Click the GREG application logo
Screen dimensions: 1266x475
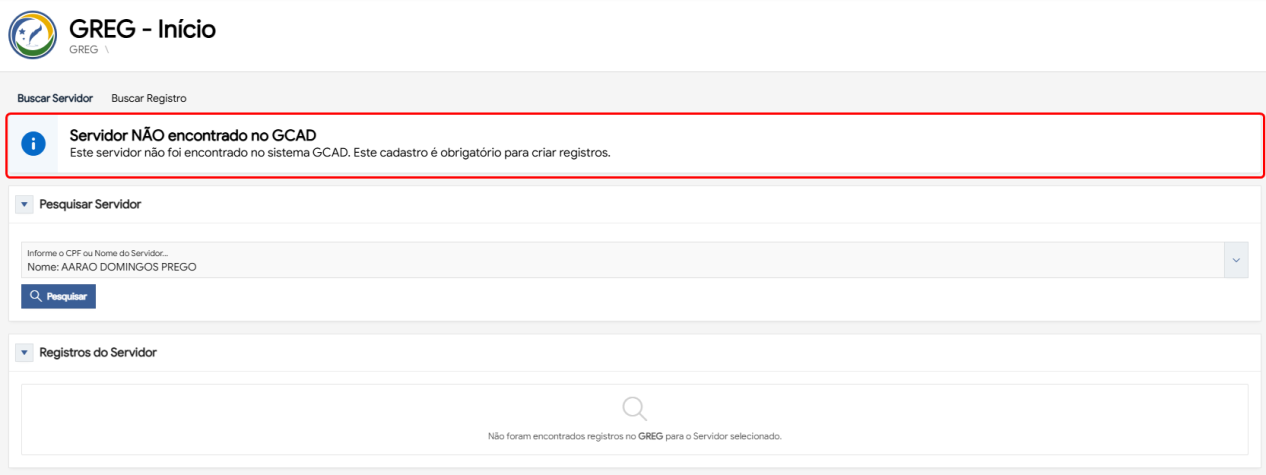point(33,35)
